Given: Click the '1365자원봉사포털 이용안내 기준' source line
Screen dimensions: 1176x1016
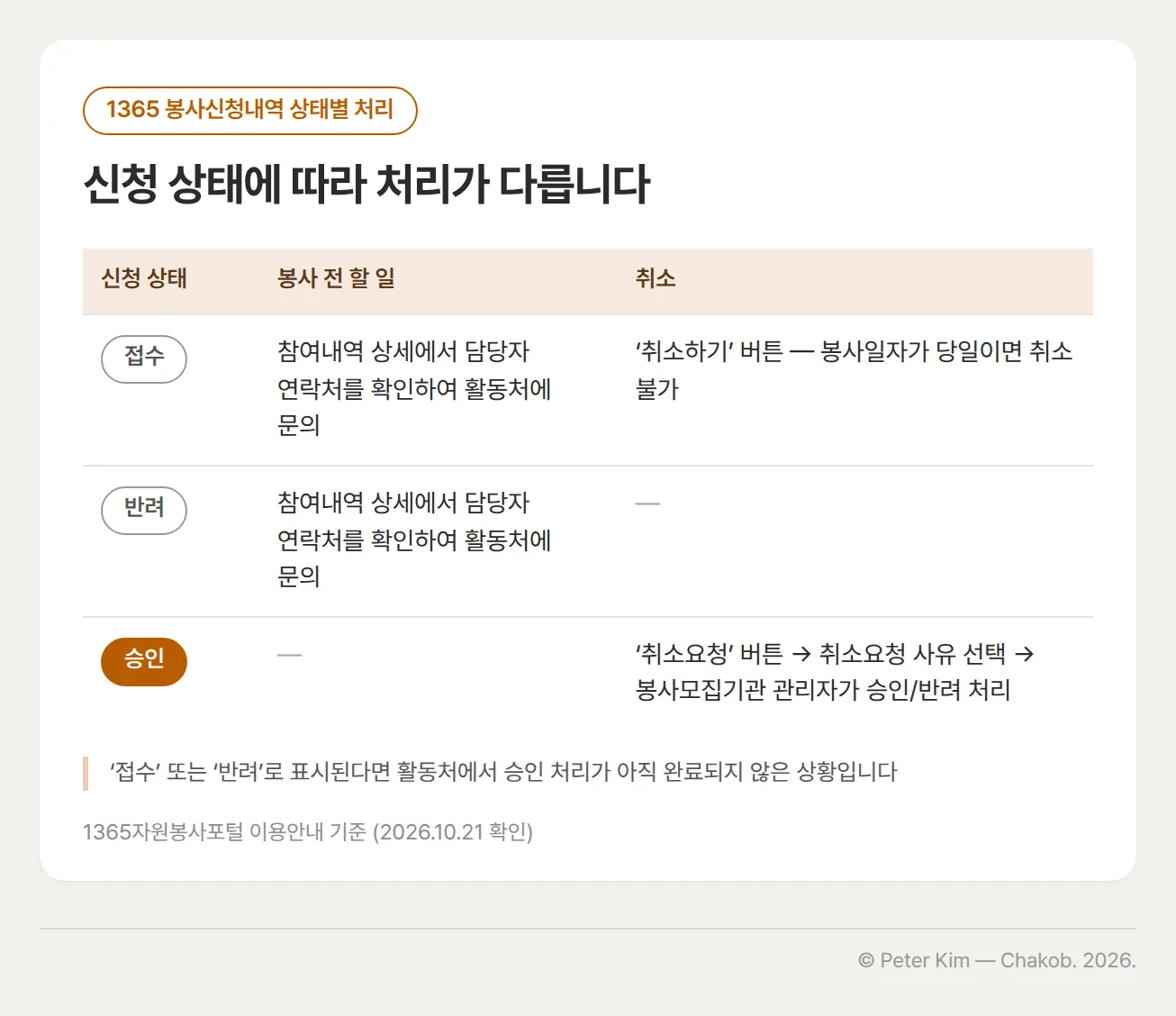Looking at the screenshot, I should (x=308, y=832).
